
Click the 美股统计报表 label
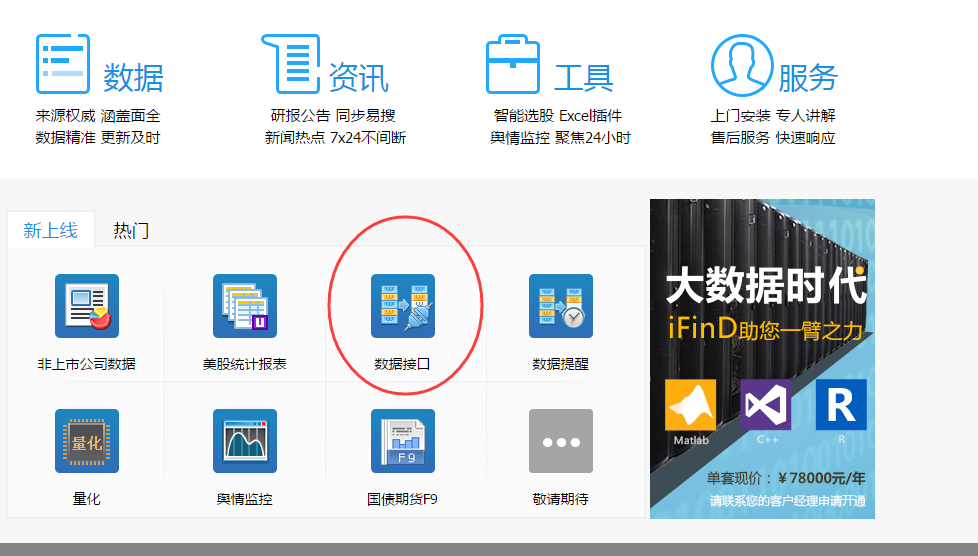point(244,364)
